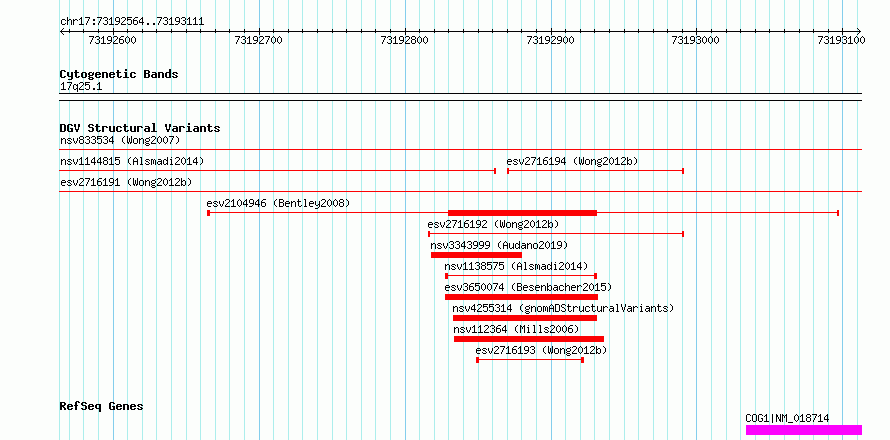The height and width of the screenshot is (440, 890).
Task: Click ruler position 73192700
Action: [x=259, y=40]
